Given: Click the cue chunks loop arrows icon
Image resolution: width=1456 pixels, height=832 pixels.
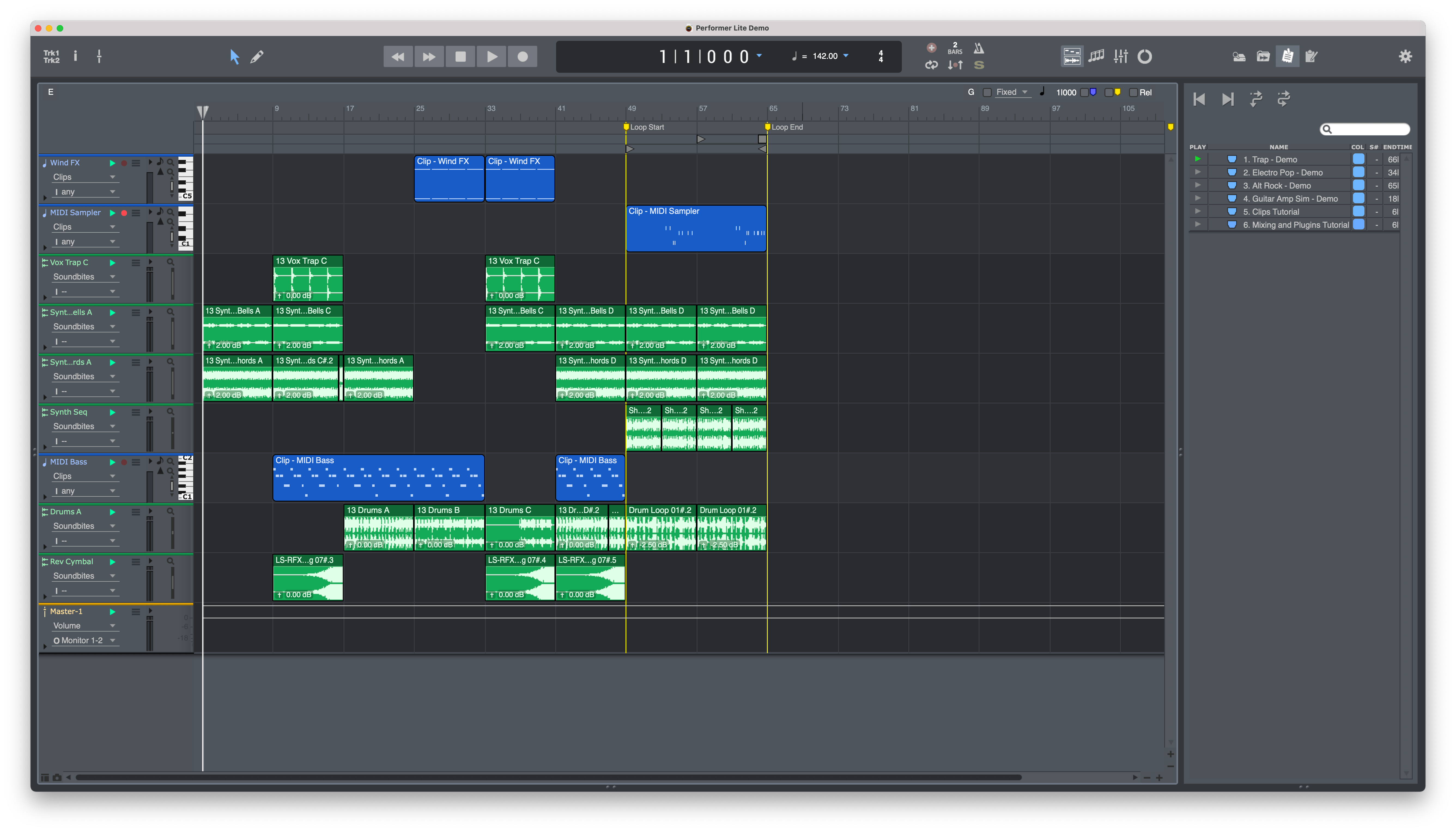Looking at the screenshot, I should click(1284, 99).
